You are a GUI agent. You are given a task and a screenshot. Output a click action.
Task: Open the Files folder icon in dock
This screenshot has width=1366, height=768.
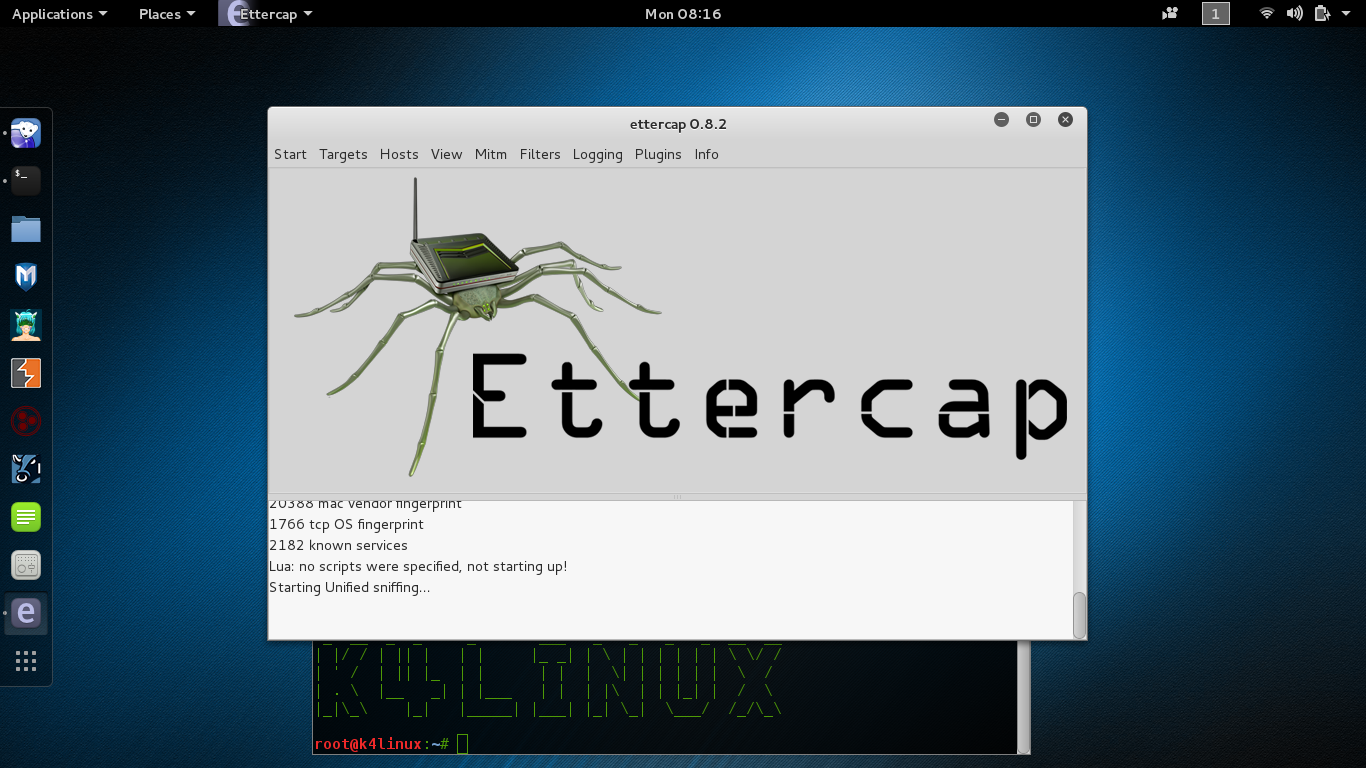click(x=26, y=229)
